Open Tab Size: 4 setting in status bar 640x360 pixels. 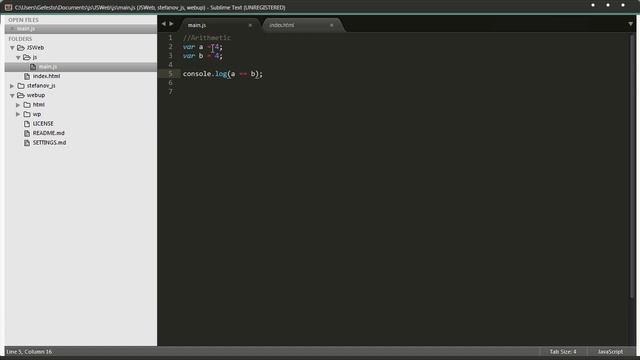pos(563,351)
